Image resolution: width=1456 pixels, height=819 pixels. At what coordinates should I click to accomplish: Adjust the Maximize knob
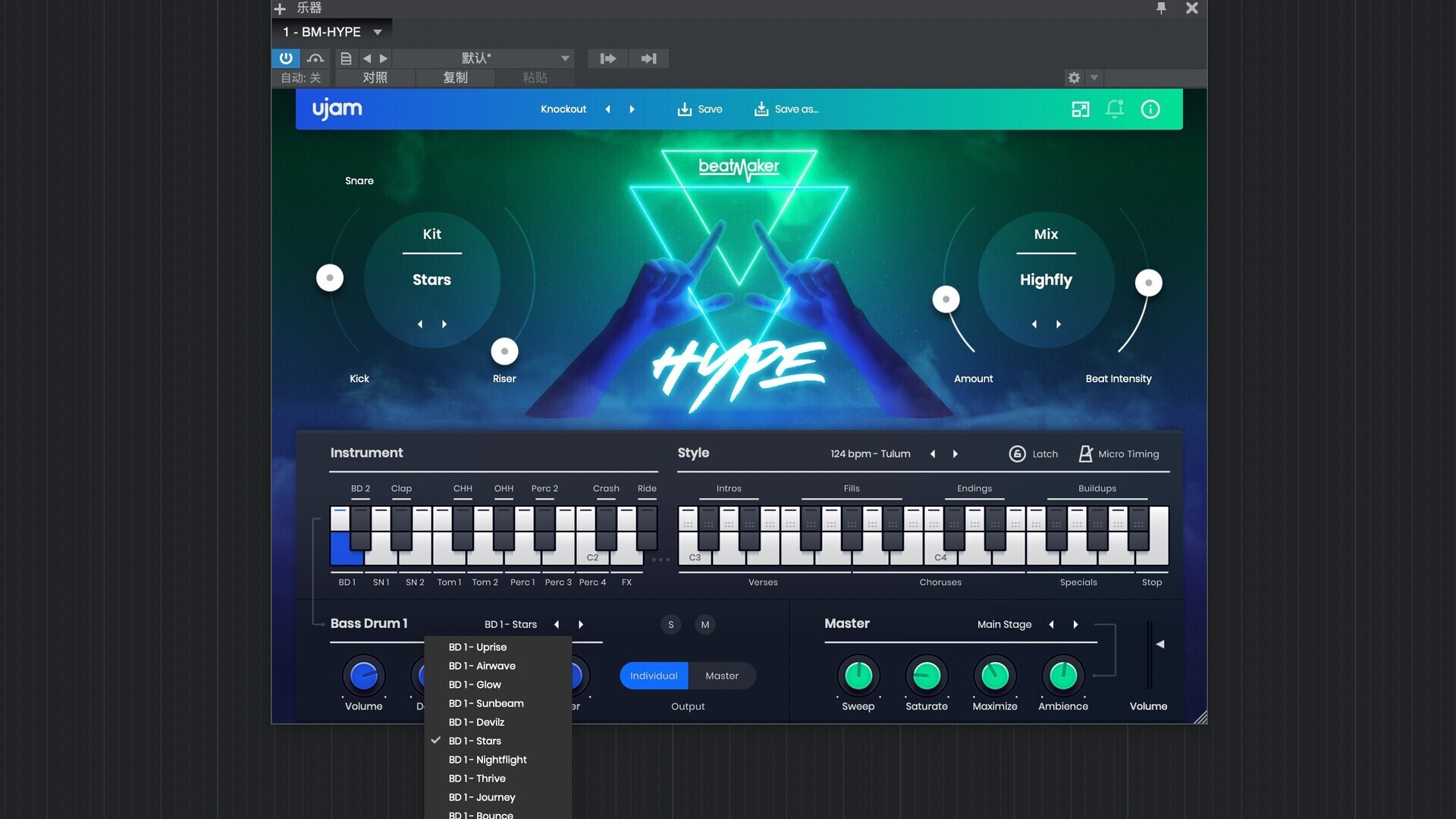pos(995,676)
